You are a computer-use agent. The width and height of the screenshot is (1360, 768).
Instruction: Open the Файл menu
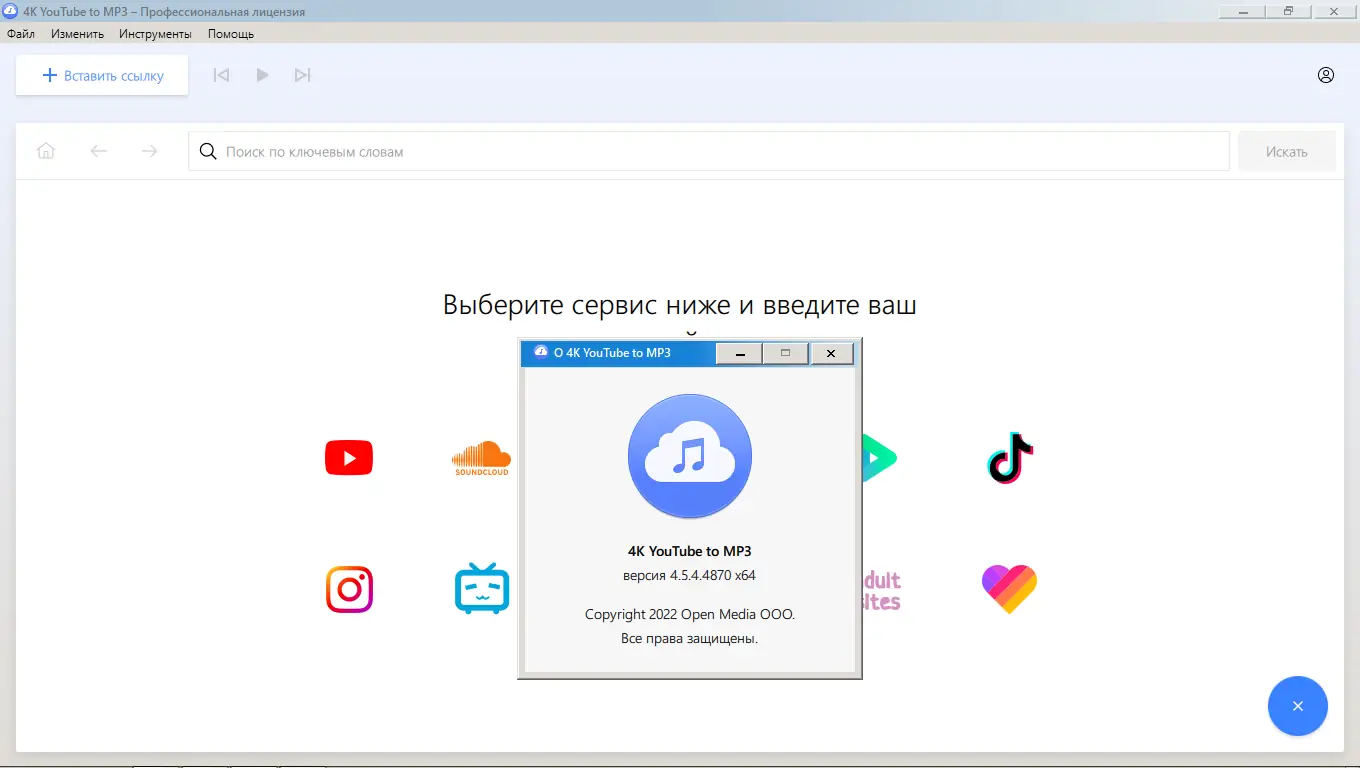point(20,33)
